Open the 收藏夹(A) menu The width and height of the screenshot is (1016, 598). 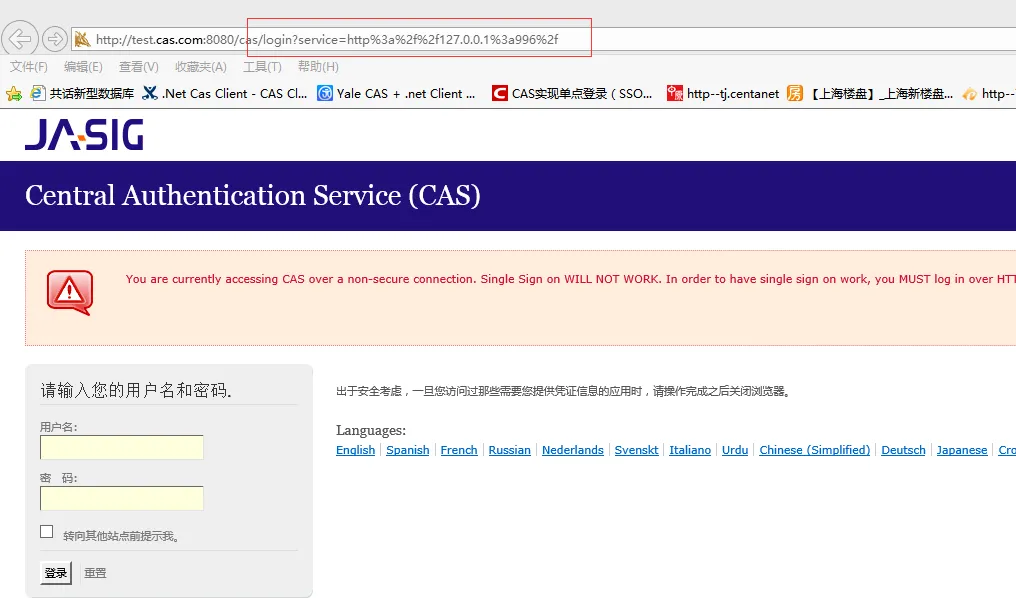[x=200, y=67]
